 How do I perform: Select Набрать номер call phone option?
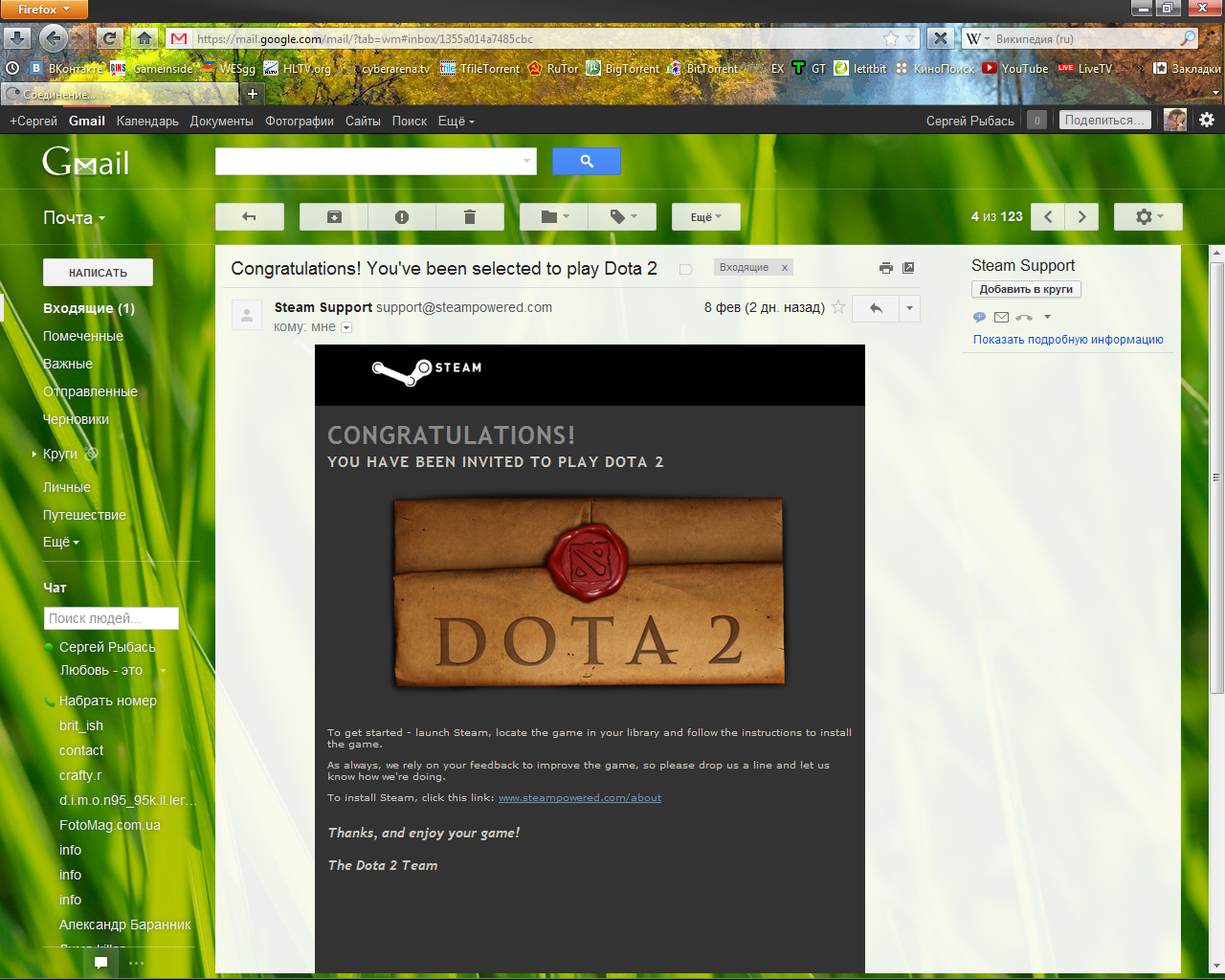click(108, 701)
